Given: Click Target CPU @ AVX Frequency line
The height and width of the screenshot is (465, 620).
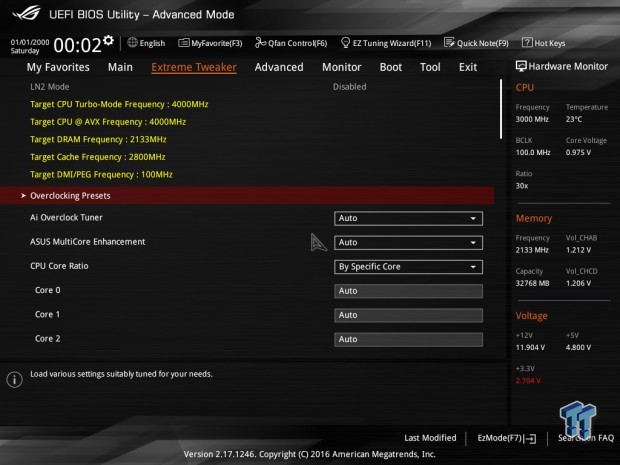Looking at the screenshot, I should [x=108, y=122].
